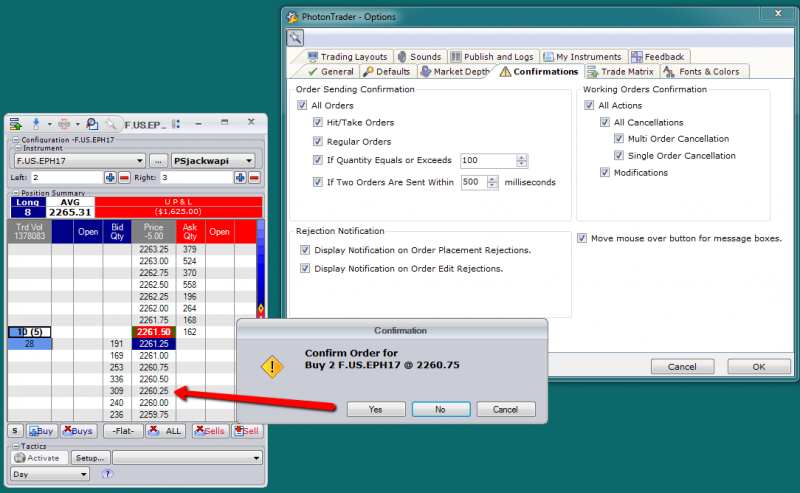
Task: Click Yes in the Confirmation dialog
Action: click(x=376, y=409)
